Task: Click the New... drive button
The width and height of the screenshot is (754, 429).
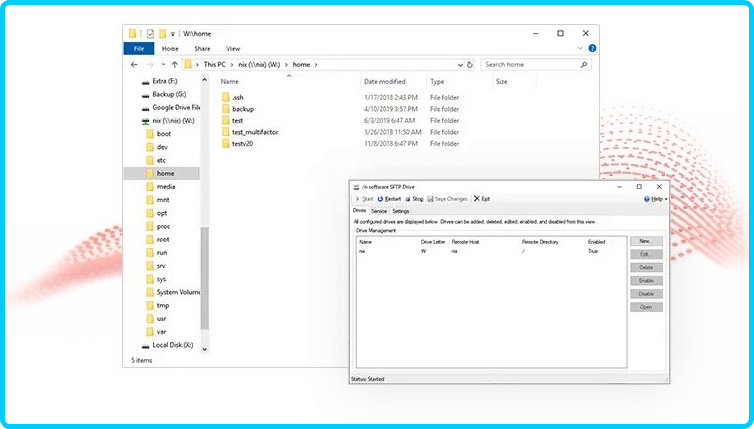Action: pos(645,241)
